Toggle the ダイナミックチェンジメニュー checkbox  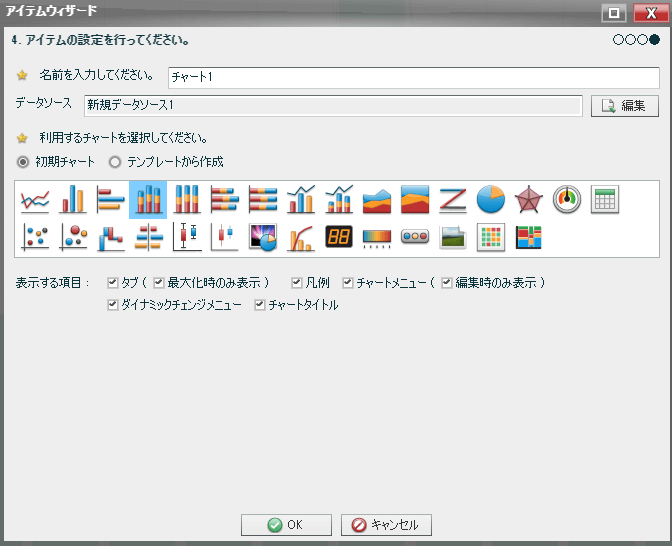(113, 305)
